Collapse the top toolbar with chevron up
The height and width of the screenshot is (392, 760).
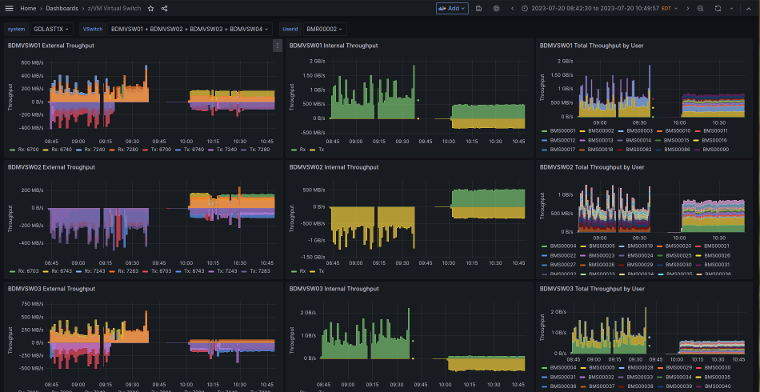tap(748, 8)
